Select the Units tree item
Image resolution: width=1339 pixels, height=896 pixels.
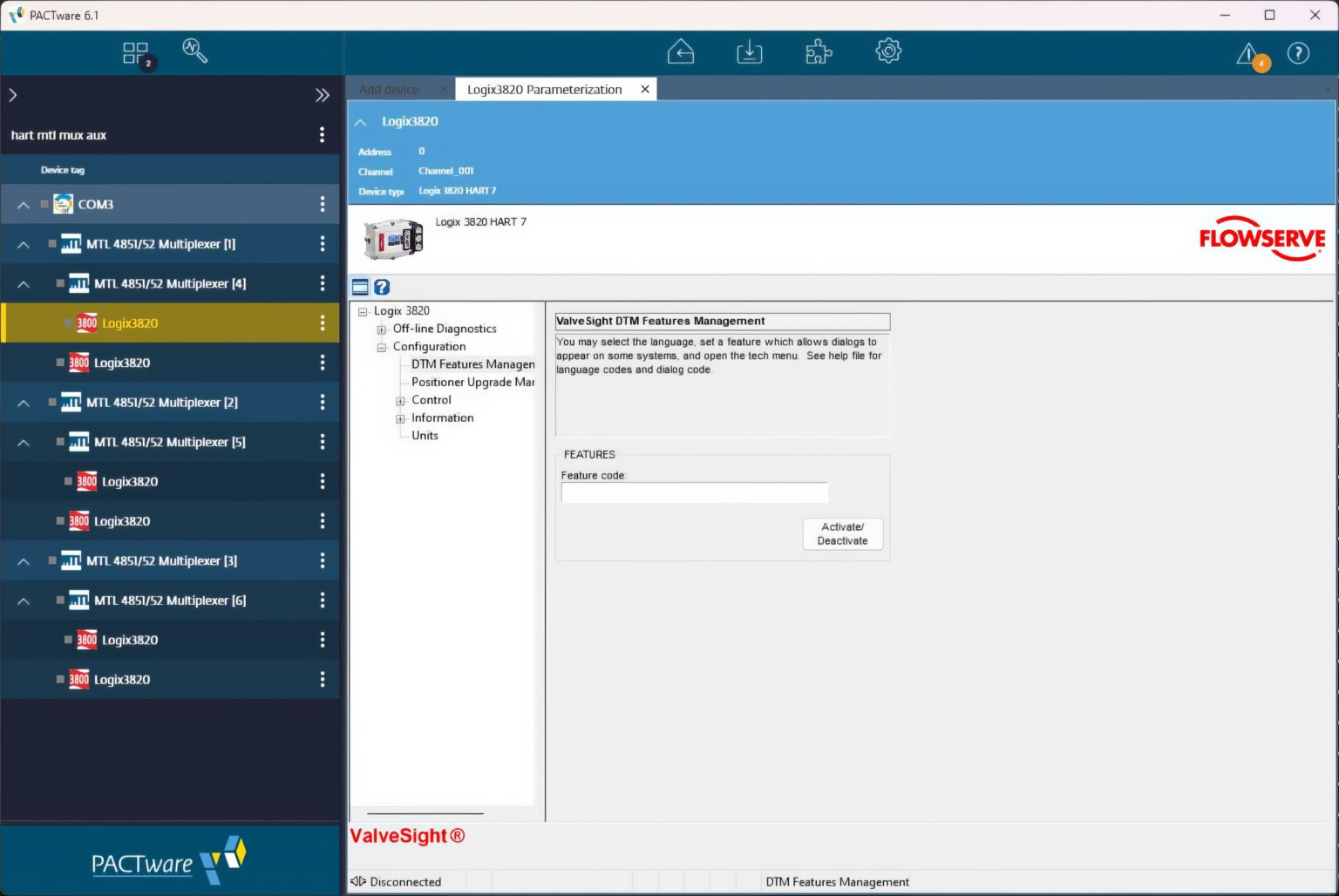425,435
